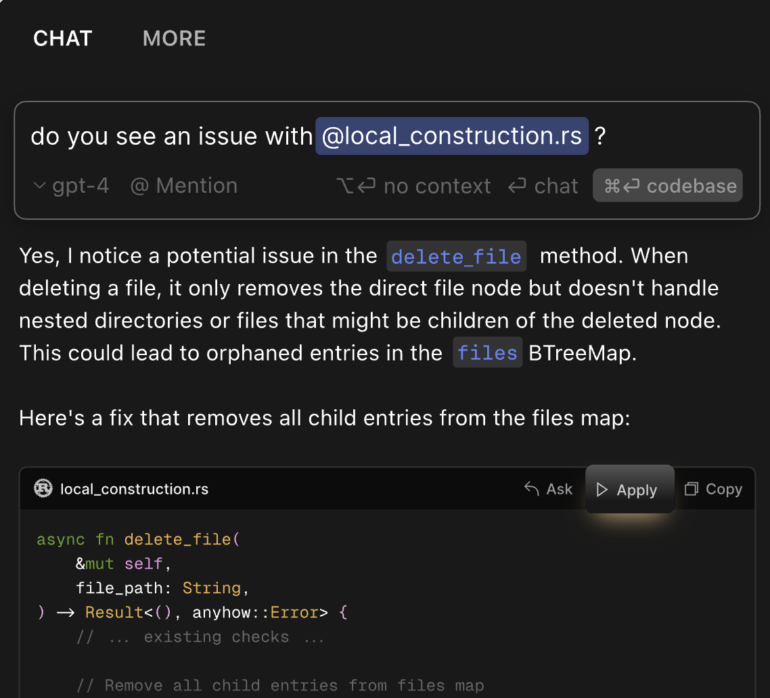
Task: Click the files inline code reference
Action: click(487, 353)
